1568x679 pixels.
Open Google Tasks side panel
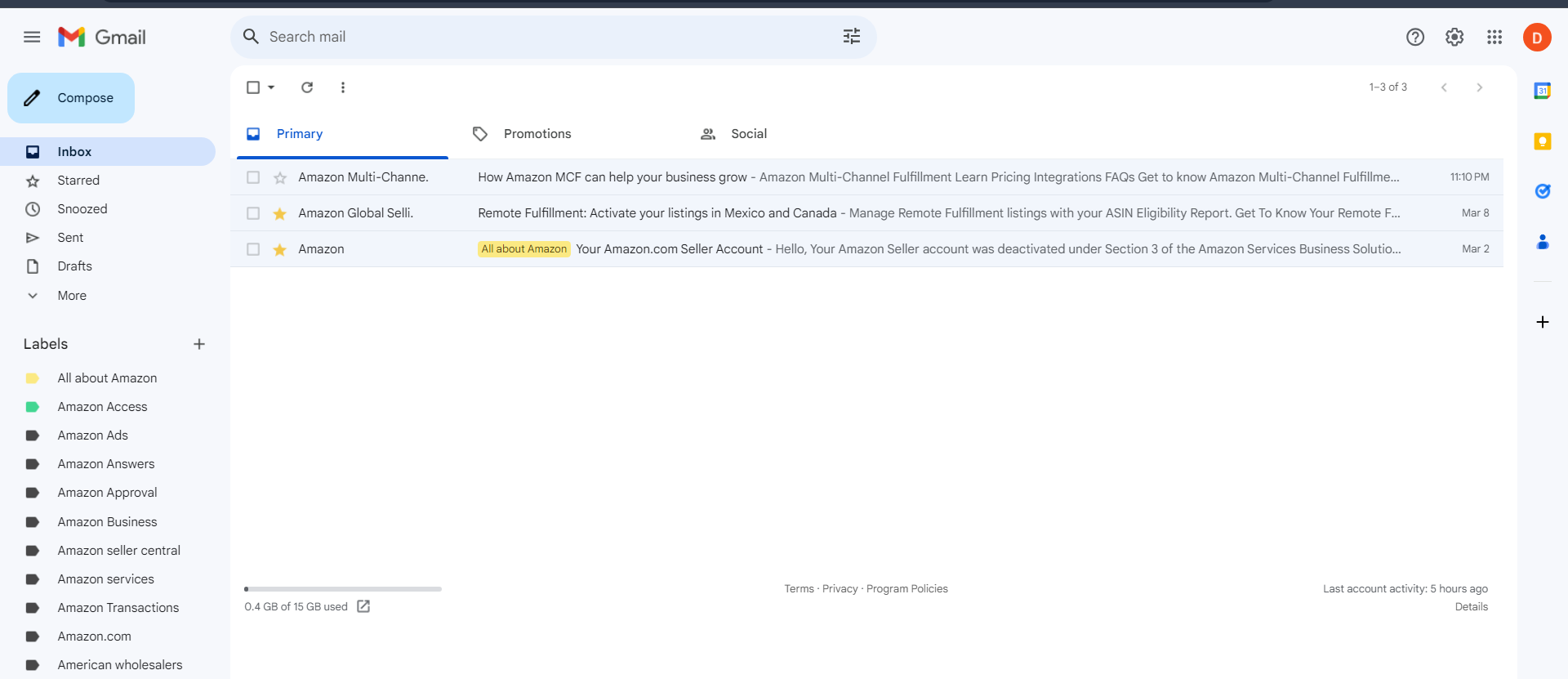(x=1543, y=191)
